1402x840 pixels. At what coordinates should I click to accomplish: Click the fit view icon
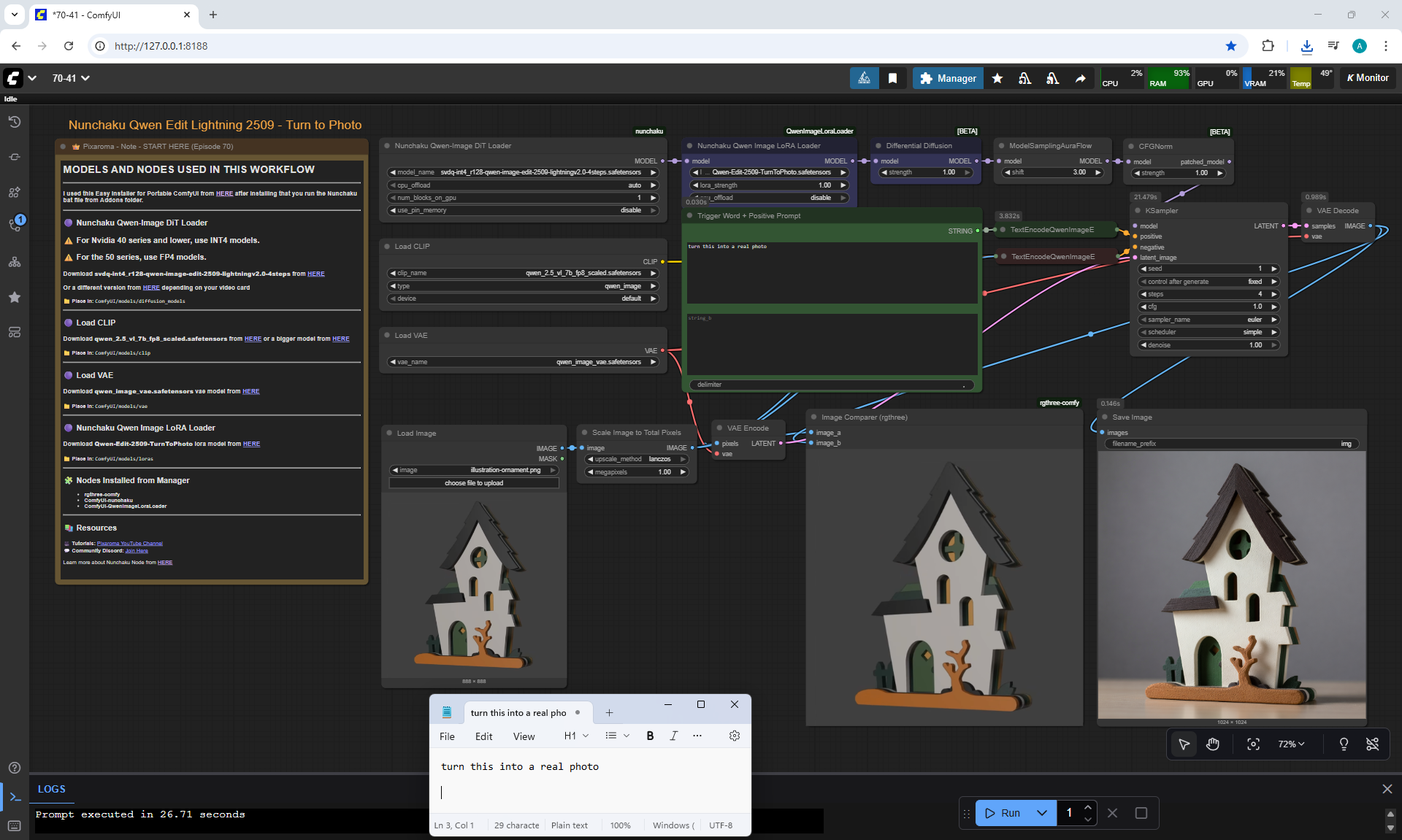click(1253, 744)
